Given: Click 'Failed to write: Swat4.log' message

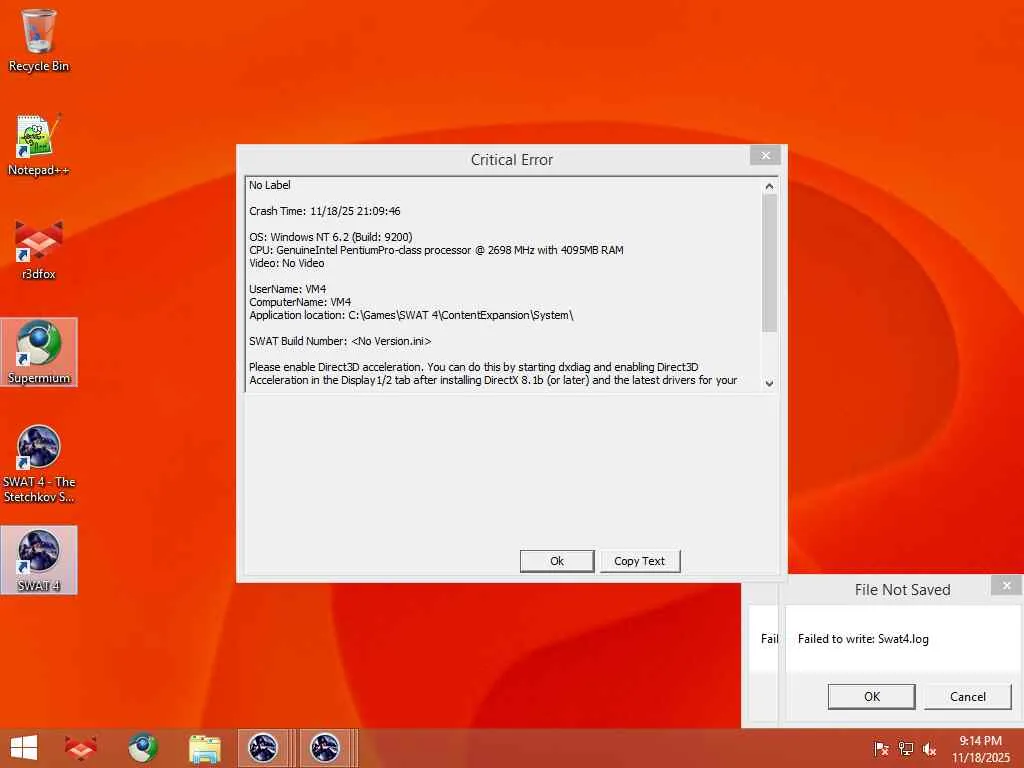Looking at the screenshot, I should tap(863, 639).
